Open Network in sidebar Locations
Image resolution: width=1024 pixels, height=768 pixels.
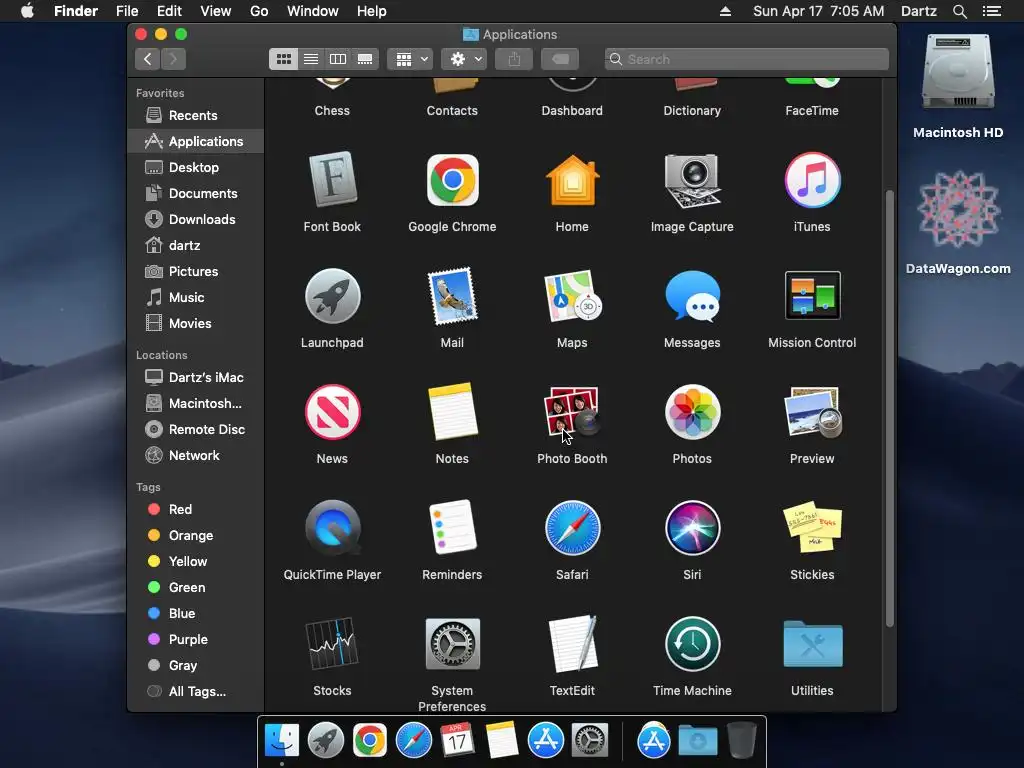[x=195, y=455]
